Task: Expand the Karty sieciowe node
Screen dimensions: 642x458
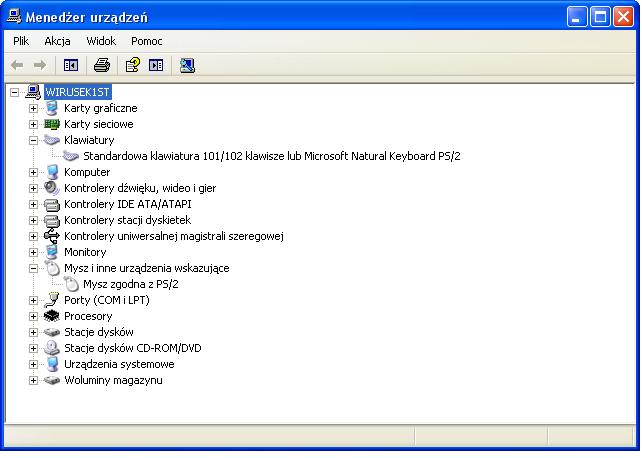Action: pos(33,124)
